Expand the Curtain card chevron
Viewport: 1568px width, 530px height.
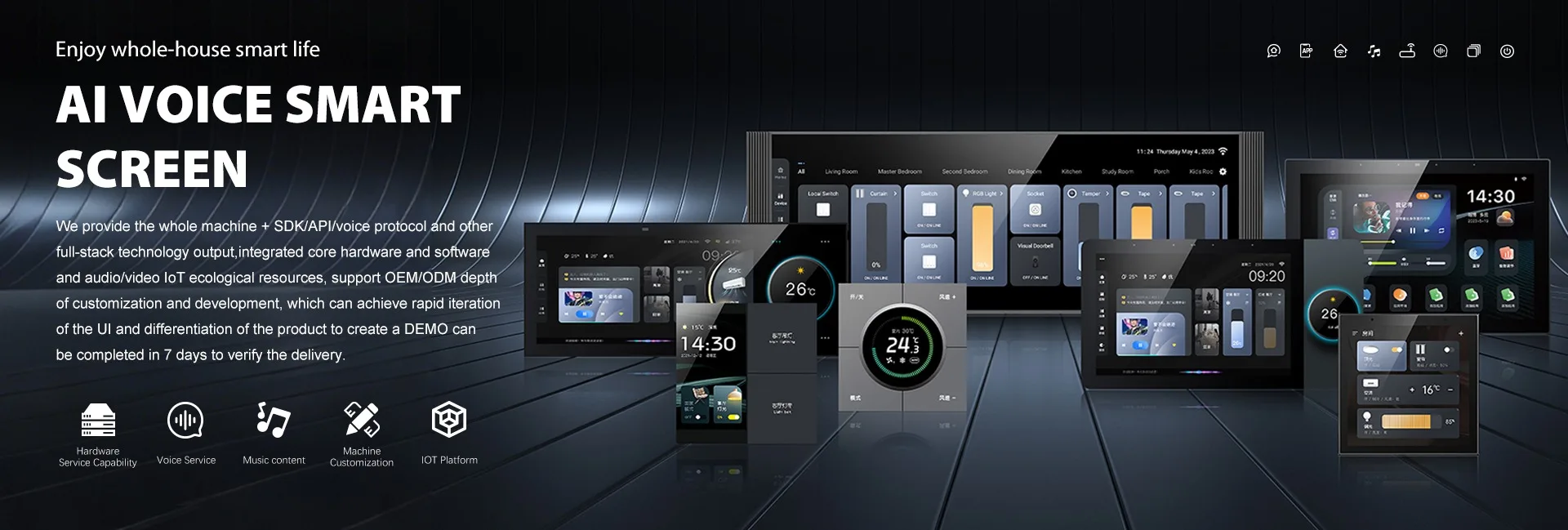click(x=895, y=194)
